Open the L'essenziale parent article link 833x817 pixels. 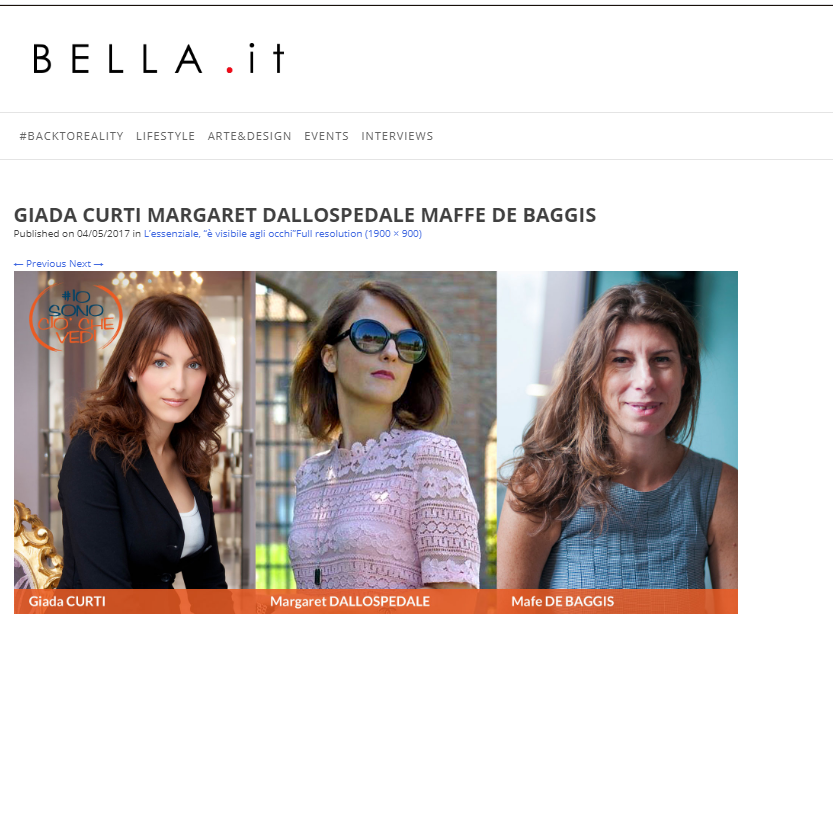[x=220, y=234]
